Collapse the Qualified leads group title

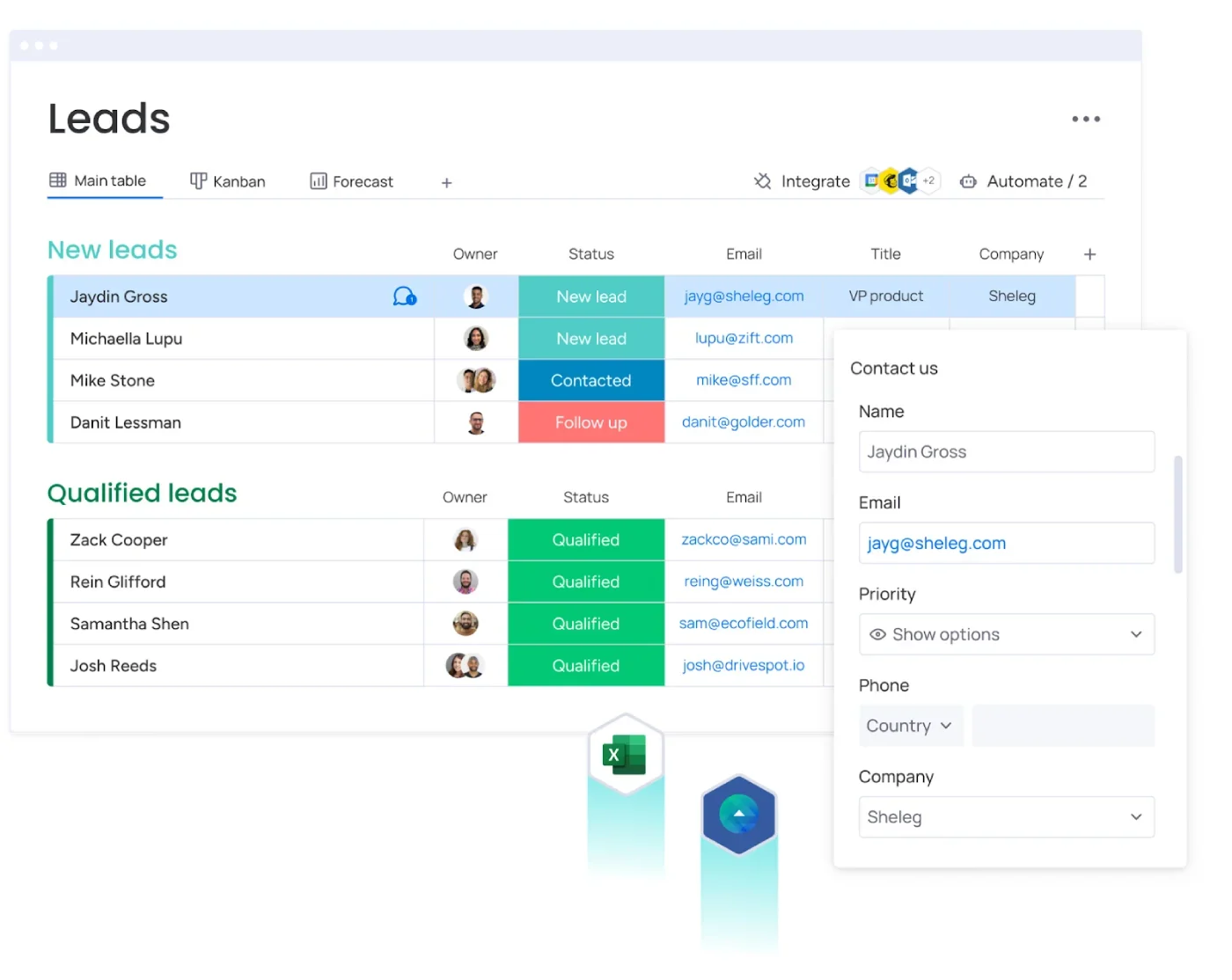pyautogui.click(x=143, y=494)
